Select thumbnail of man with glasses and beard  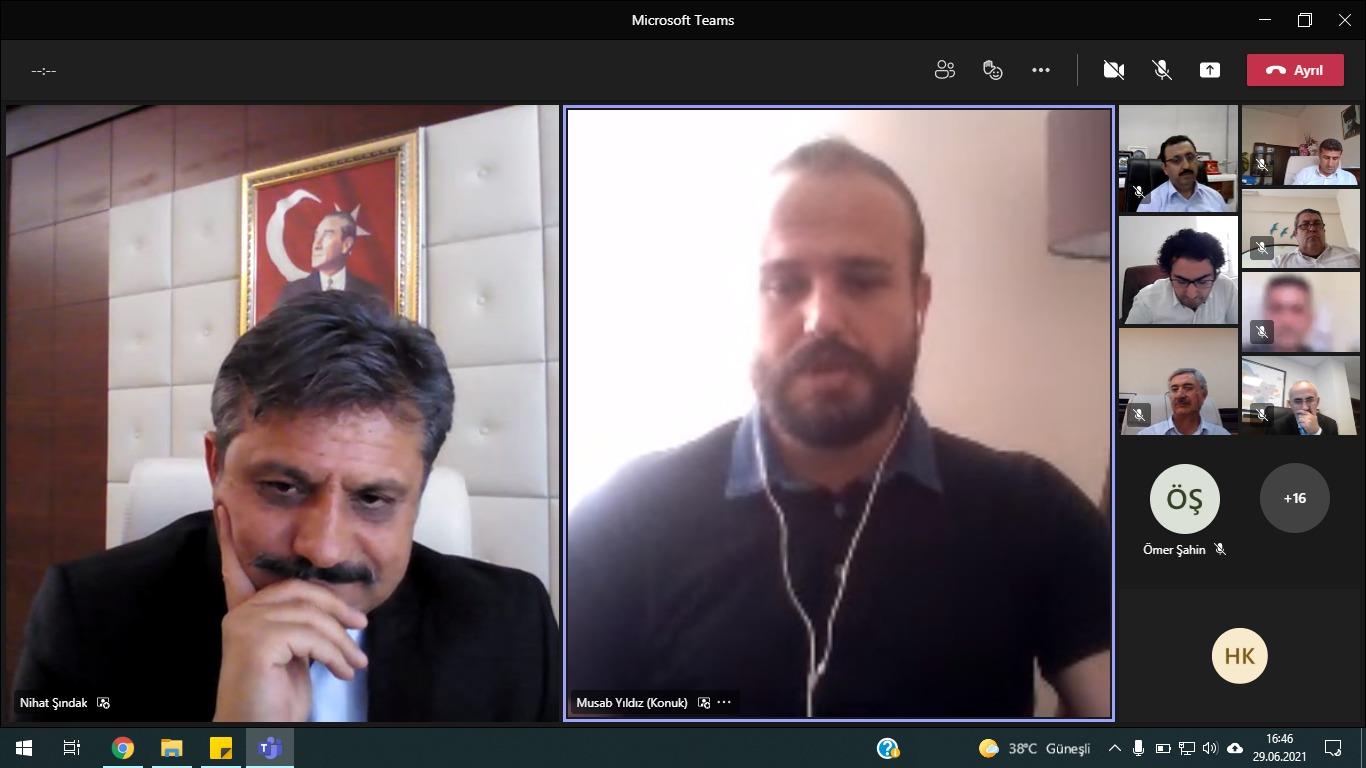click(1178, 158)
